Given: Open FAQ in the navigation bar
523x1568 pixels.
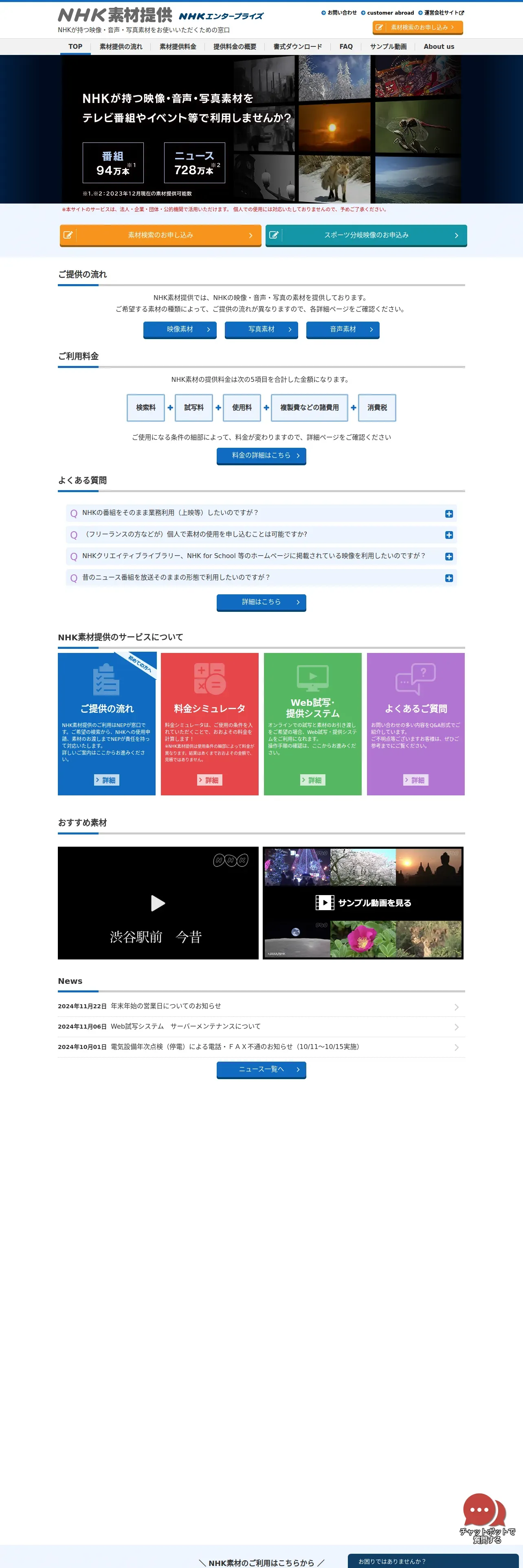Looking at the screenshot, I should point(346,46).
